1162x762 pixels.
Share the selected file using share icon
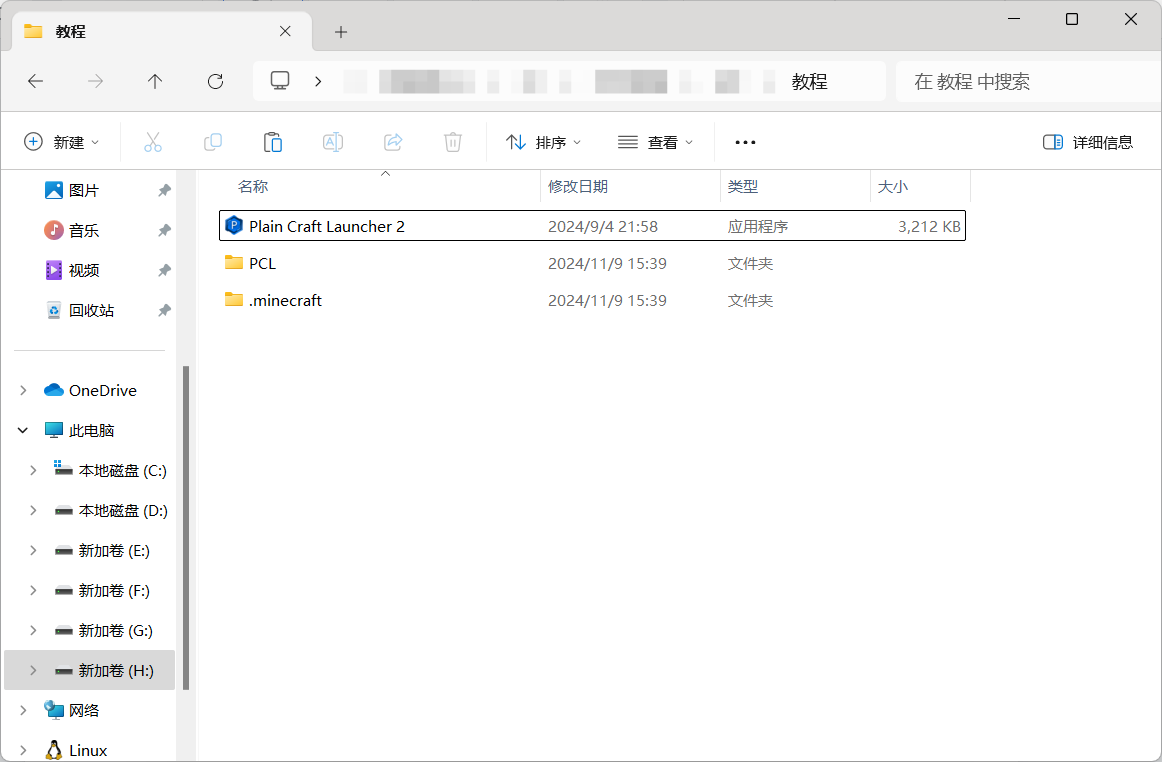[392, 142]
